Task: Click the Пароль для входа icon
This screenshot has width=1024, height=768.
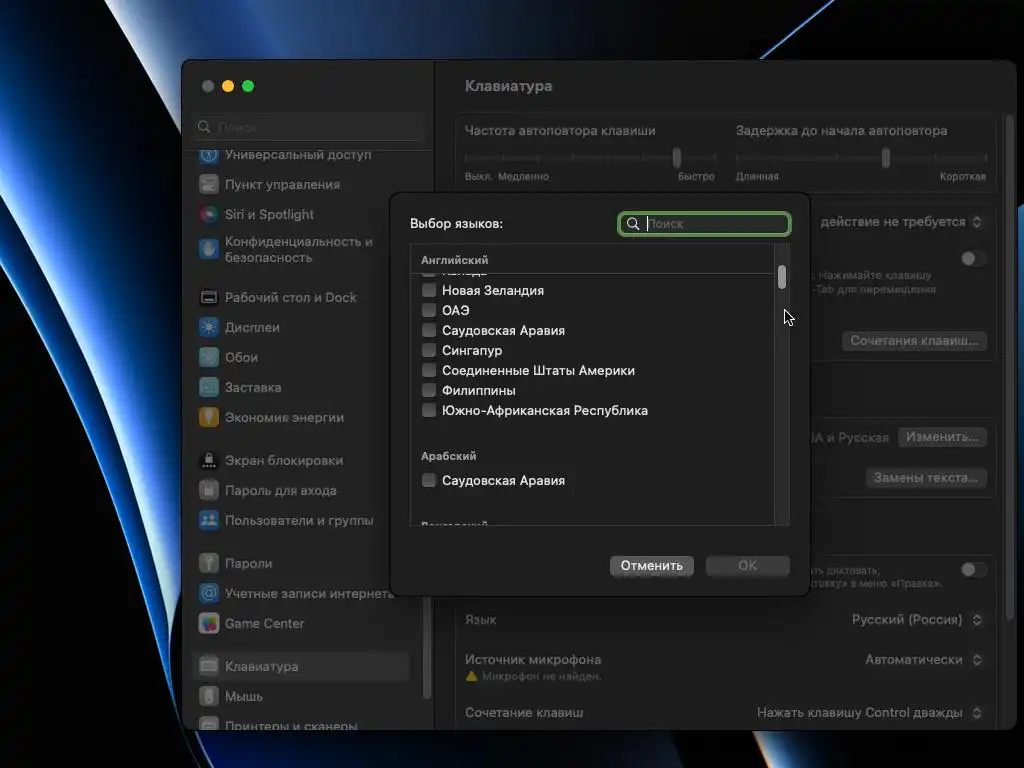Action: 209,491
